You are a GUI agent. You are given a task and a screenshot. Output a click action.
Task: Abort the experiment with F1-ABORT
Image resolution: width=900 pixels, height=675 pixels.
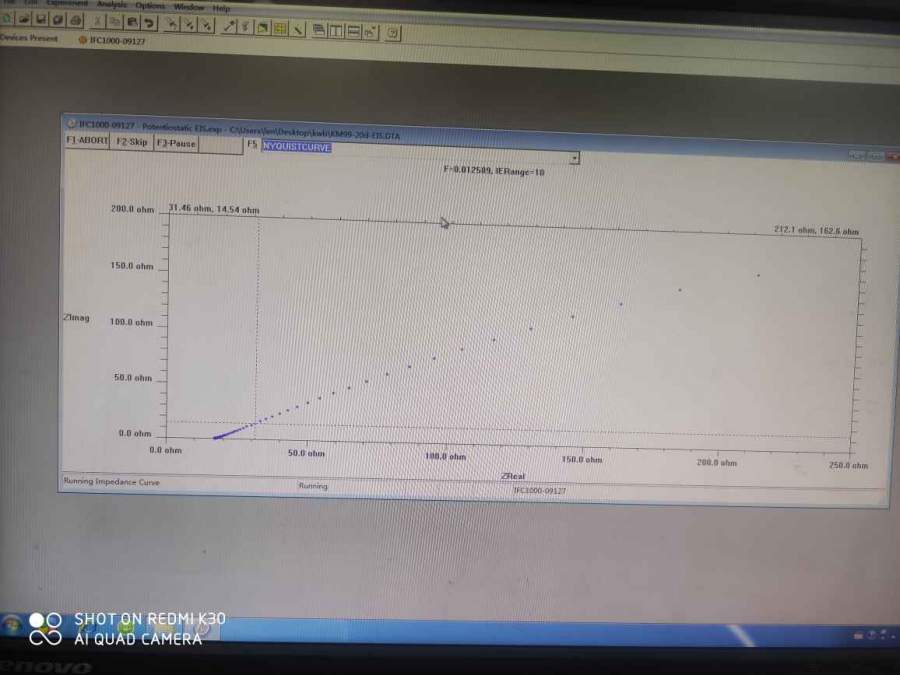pyautogui.click(x=87, y=140)
